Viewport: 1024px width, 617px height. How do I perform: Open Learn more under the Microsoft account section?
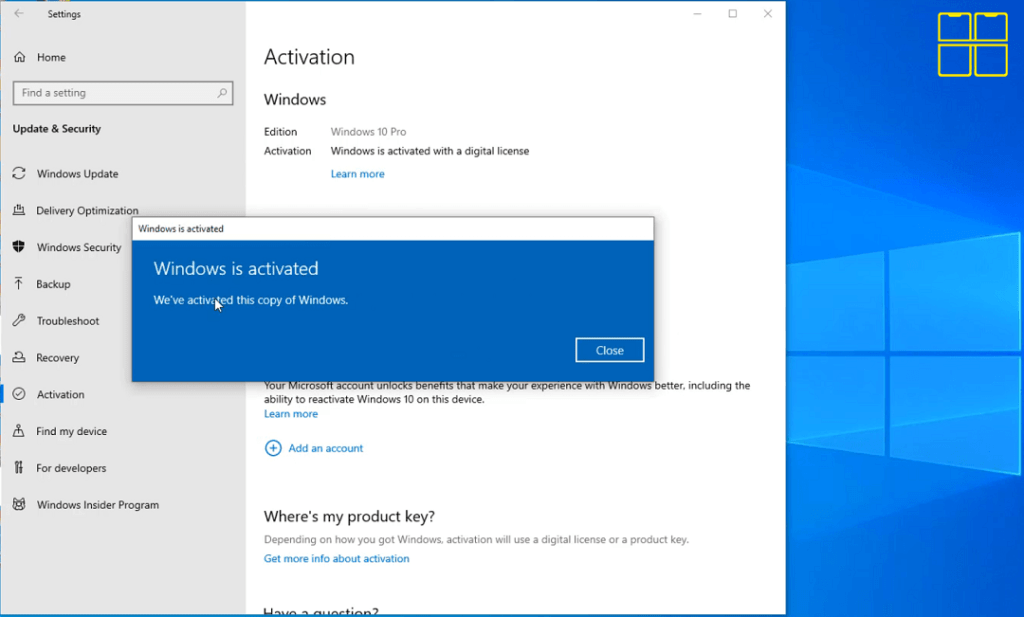point(291,413)
